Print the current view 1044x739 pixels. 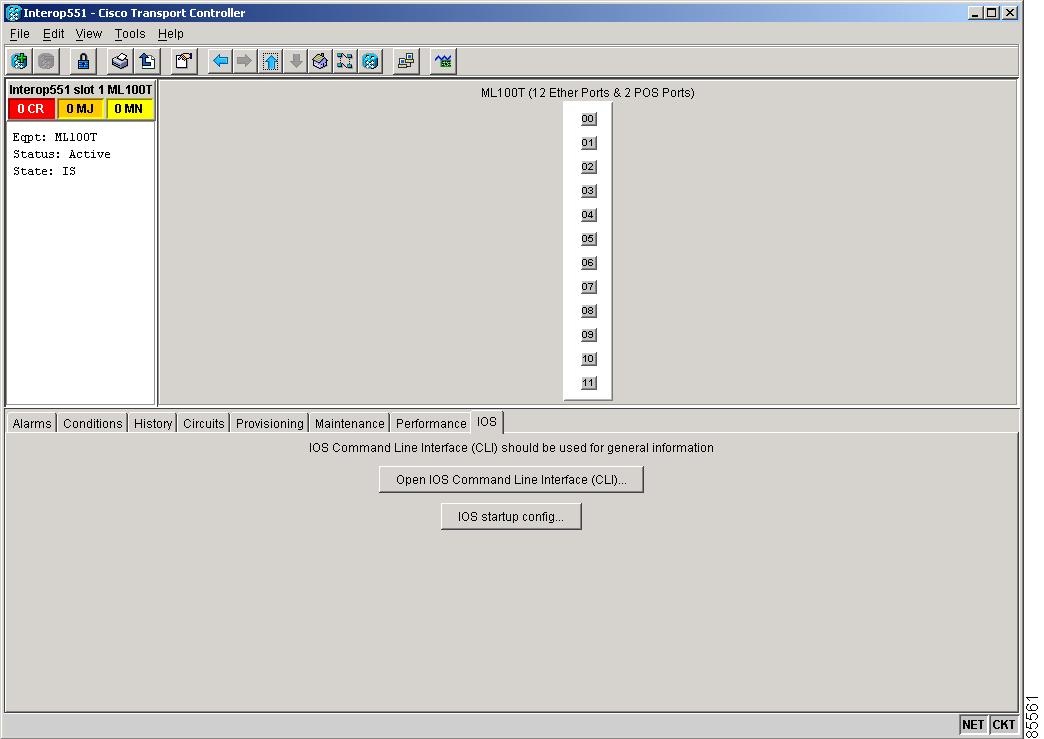pos(119,61)
